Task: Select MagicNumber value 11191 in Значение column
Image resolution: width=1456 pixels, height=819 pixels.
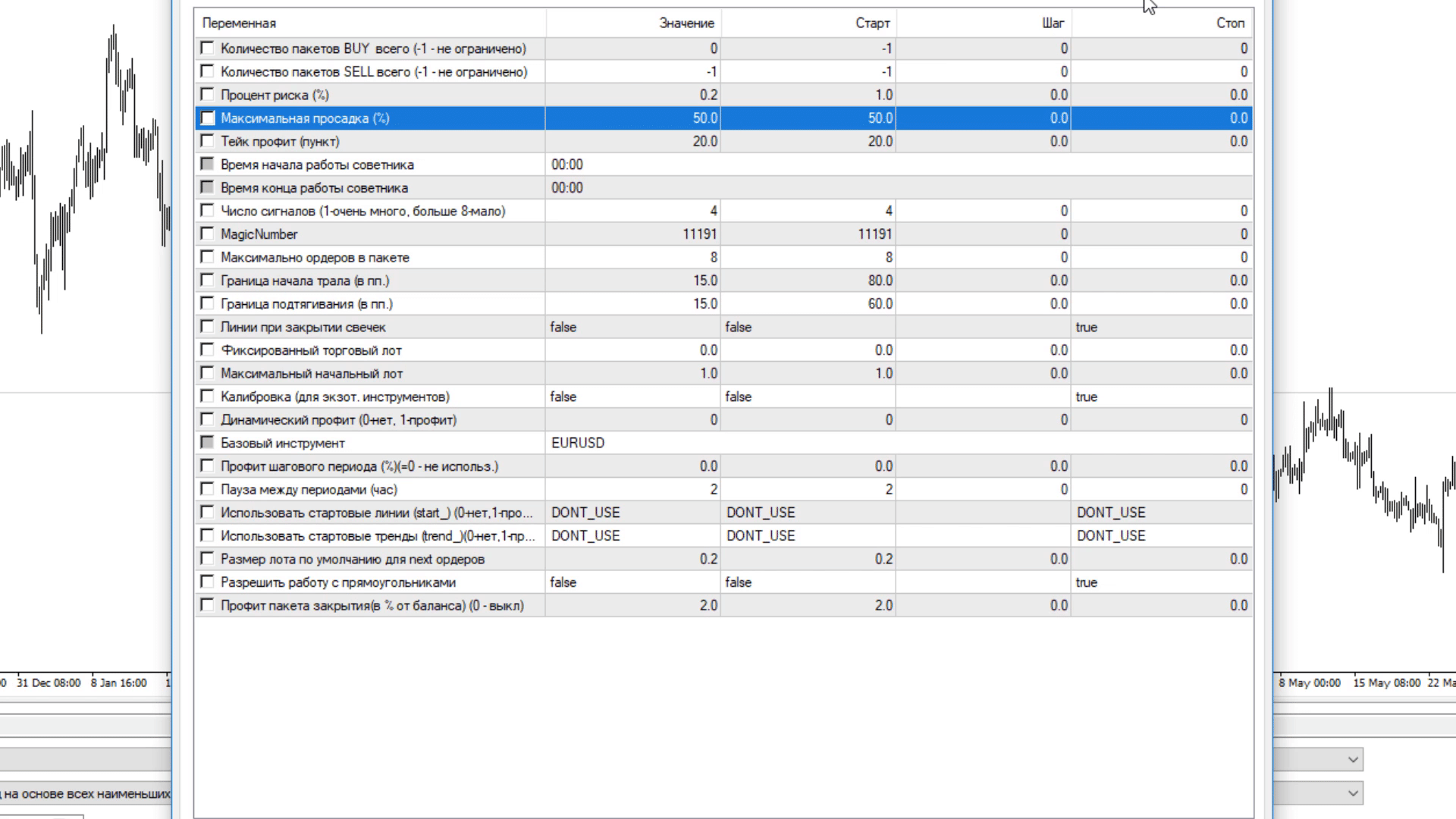Action: pos(633,234)
